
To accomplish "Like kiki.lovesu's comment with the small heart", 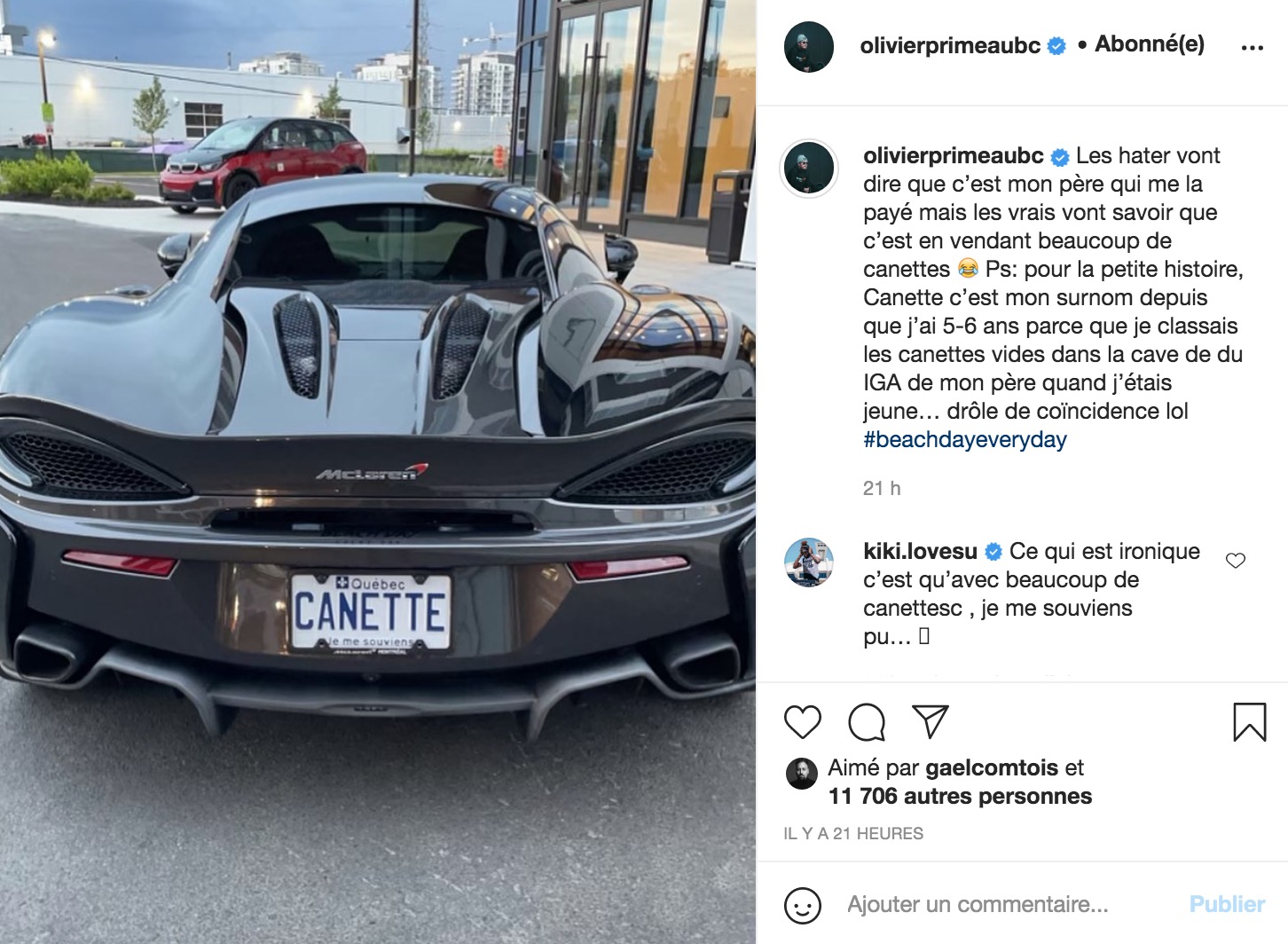I will pyautogui.click(x=1236, y=561).
